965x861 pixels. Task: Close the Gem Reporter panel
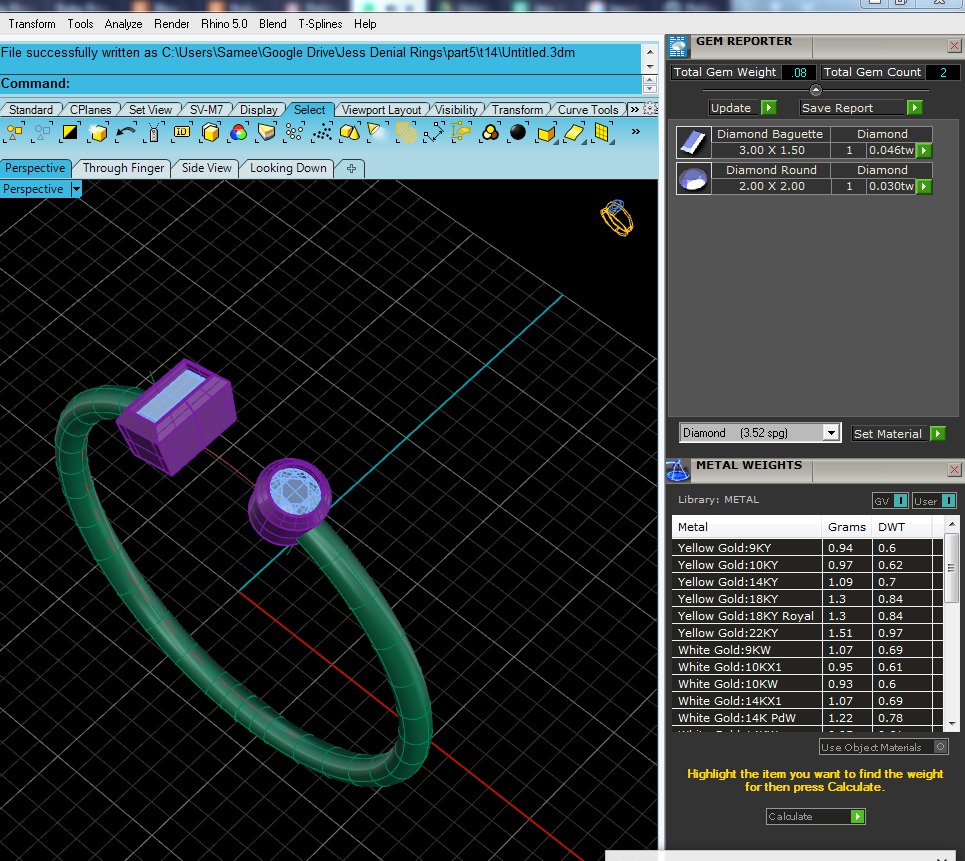pyautogui.click(x=954, y=46)
